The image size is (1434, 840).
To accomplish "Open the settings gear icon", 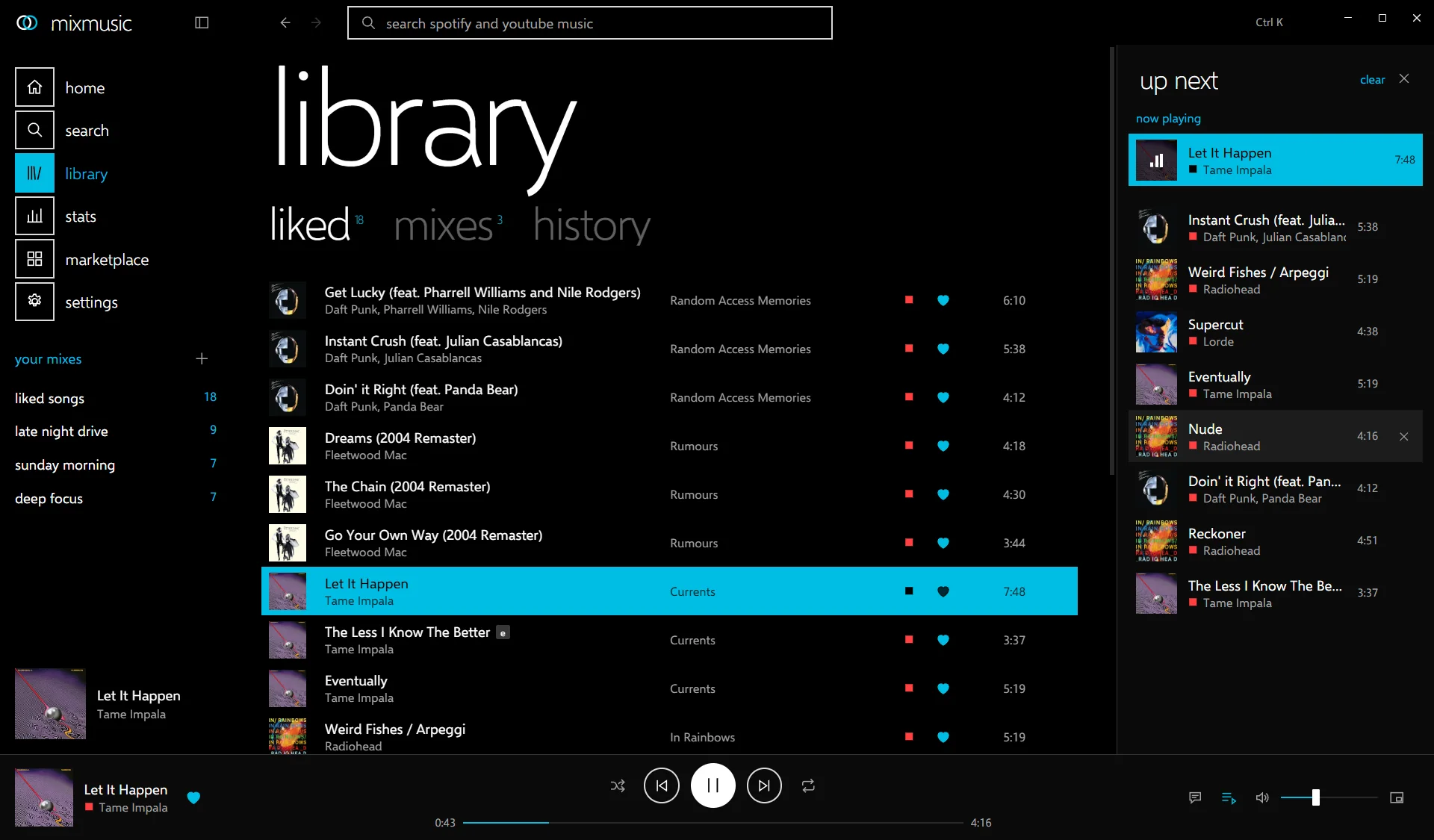I will [x=34, y=302].
